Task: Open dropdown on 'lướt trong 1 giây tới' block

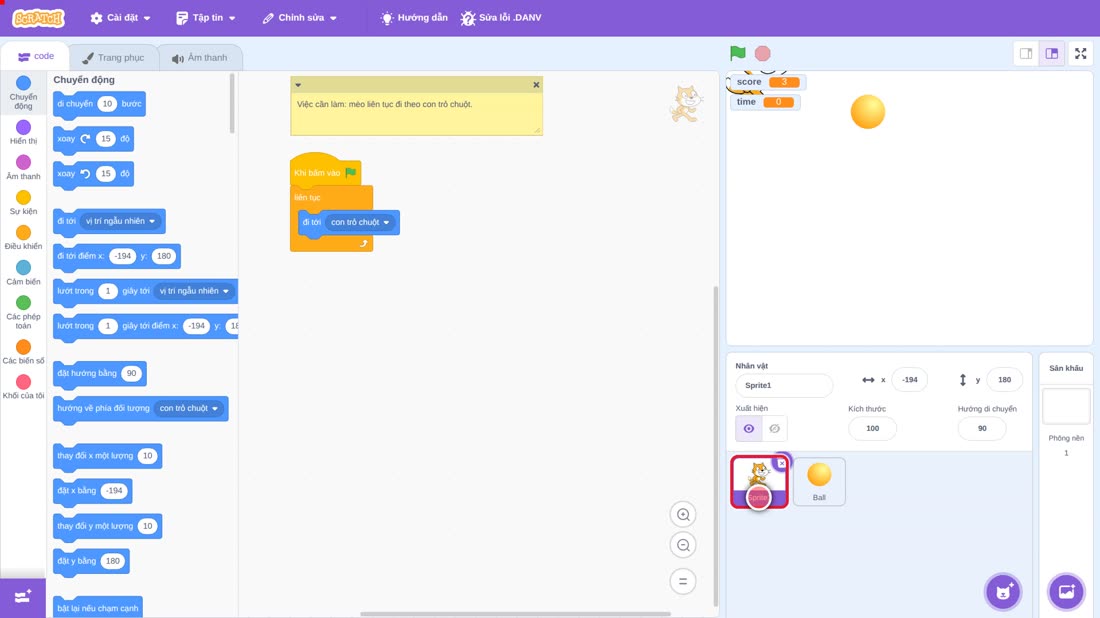Action: coord(194,291)
